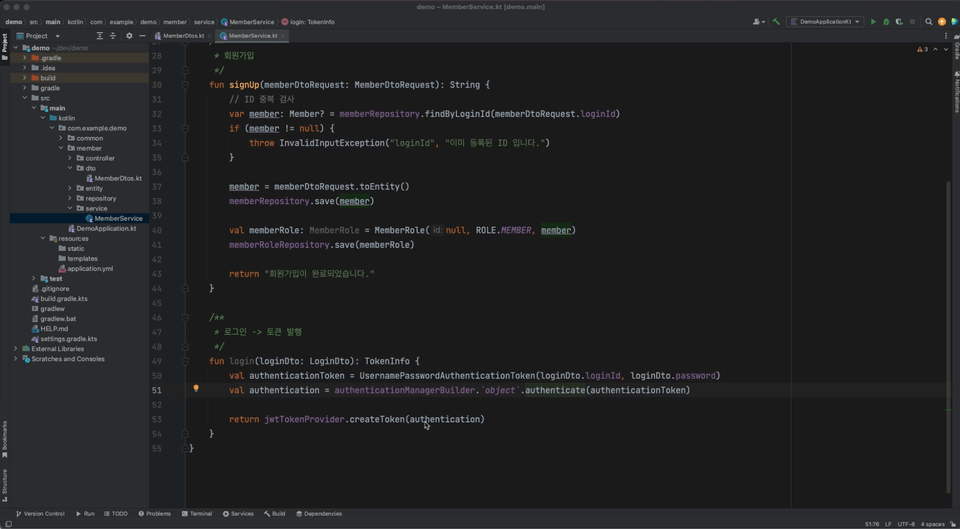The height and width of the screenshot is (529, 960).
Task: Open the Problems tool window
Action: pos(155,514)
